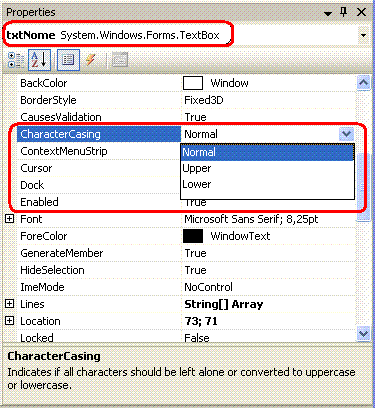Select the BorderStyle property name
Image resolution: width=375 pixels, height=408 pixels.
coord(48,100)
